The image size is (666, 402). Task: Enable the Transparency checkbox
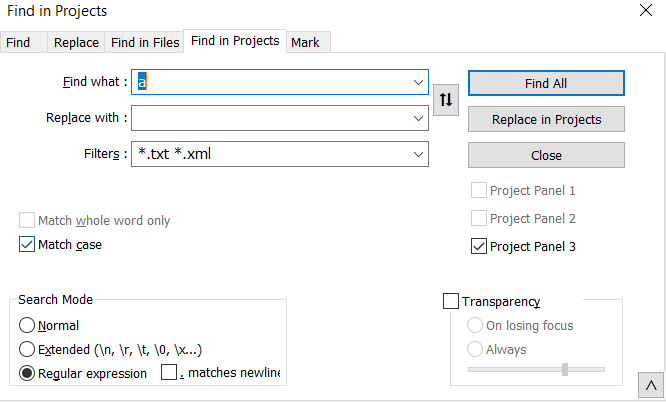[451, 301]
